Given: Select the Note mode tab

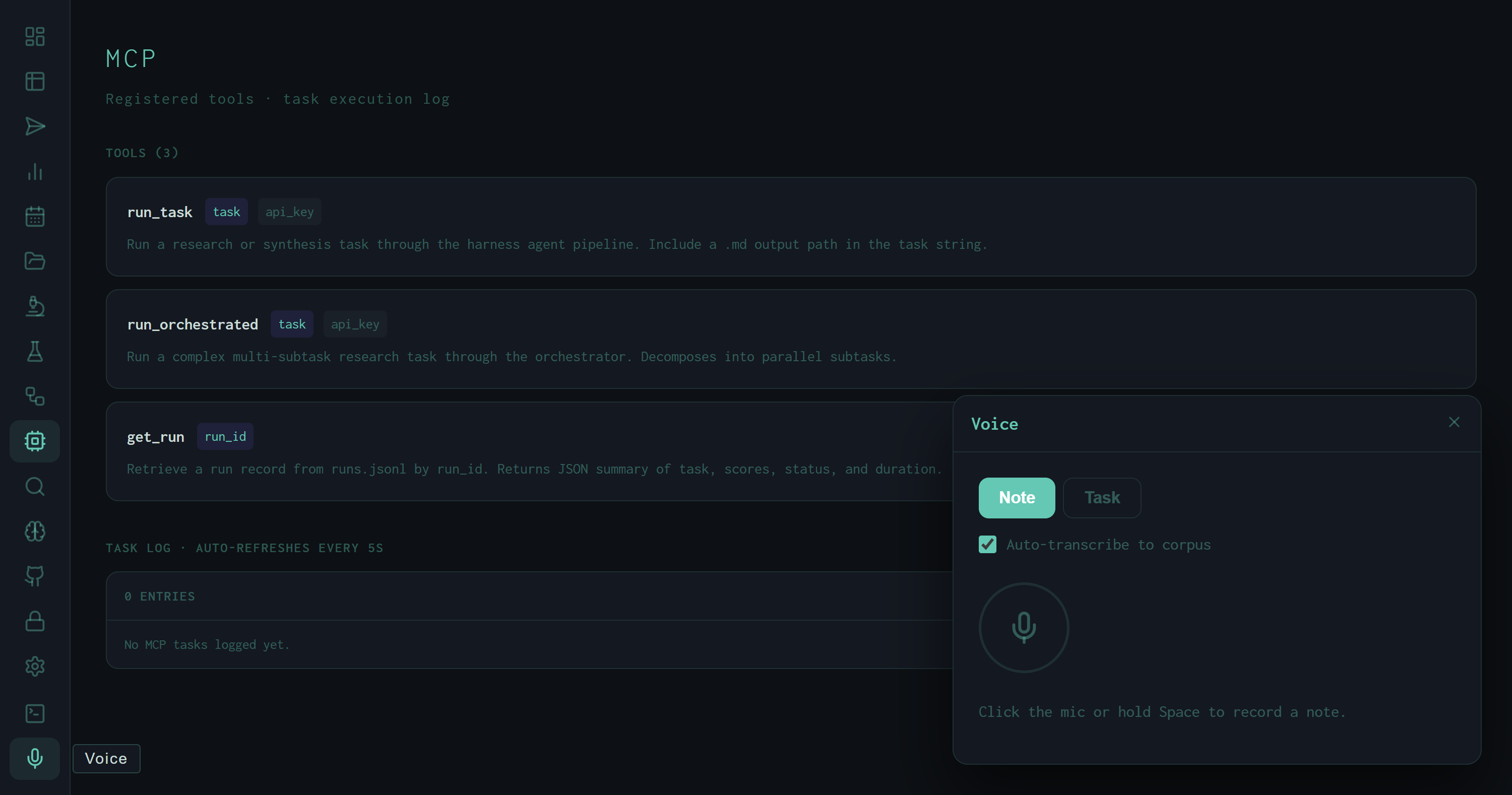Looking at the screenshot, I should [1017, 498].
